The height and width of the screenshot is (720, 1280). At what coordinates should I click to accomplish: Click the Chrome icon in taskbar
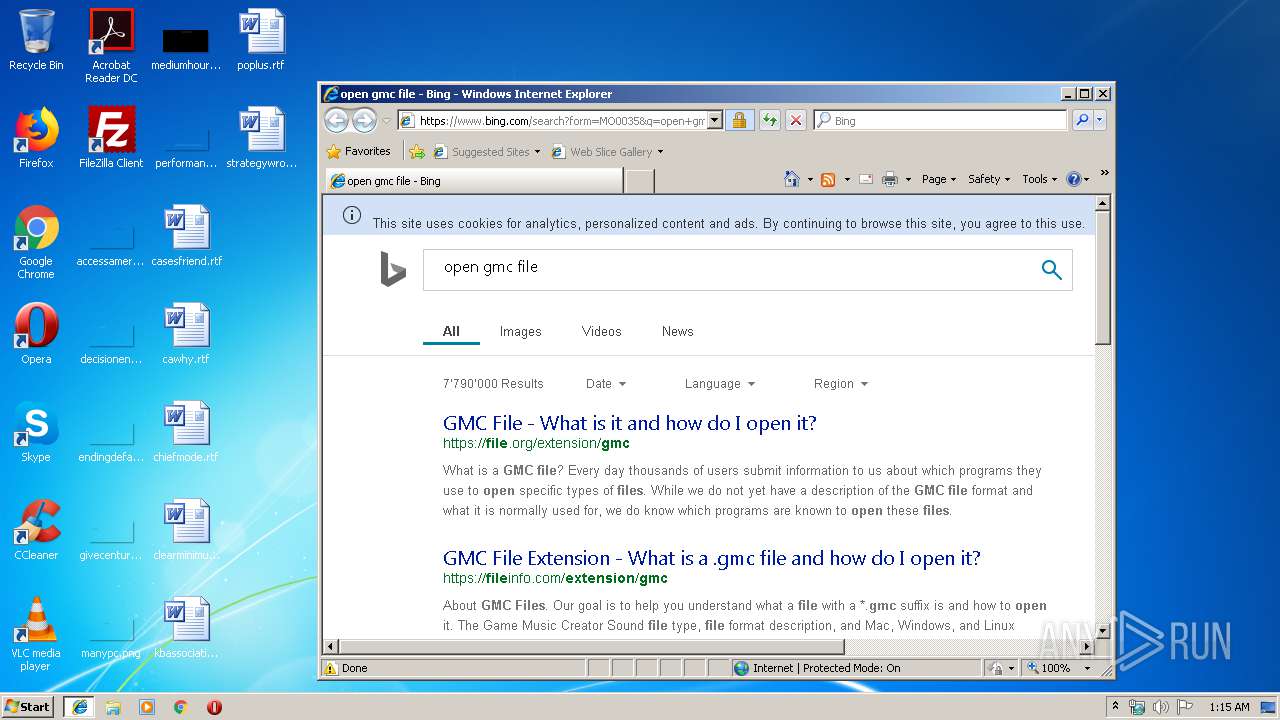pyautogui.click(x=180, y=707)
